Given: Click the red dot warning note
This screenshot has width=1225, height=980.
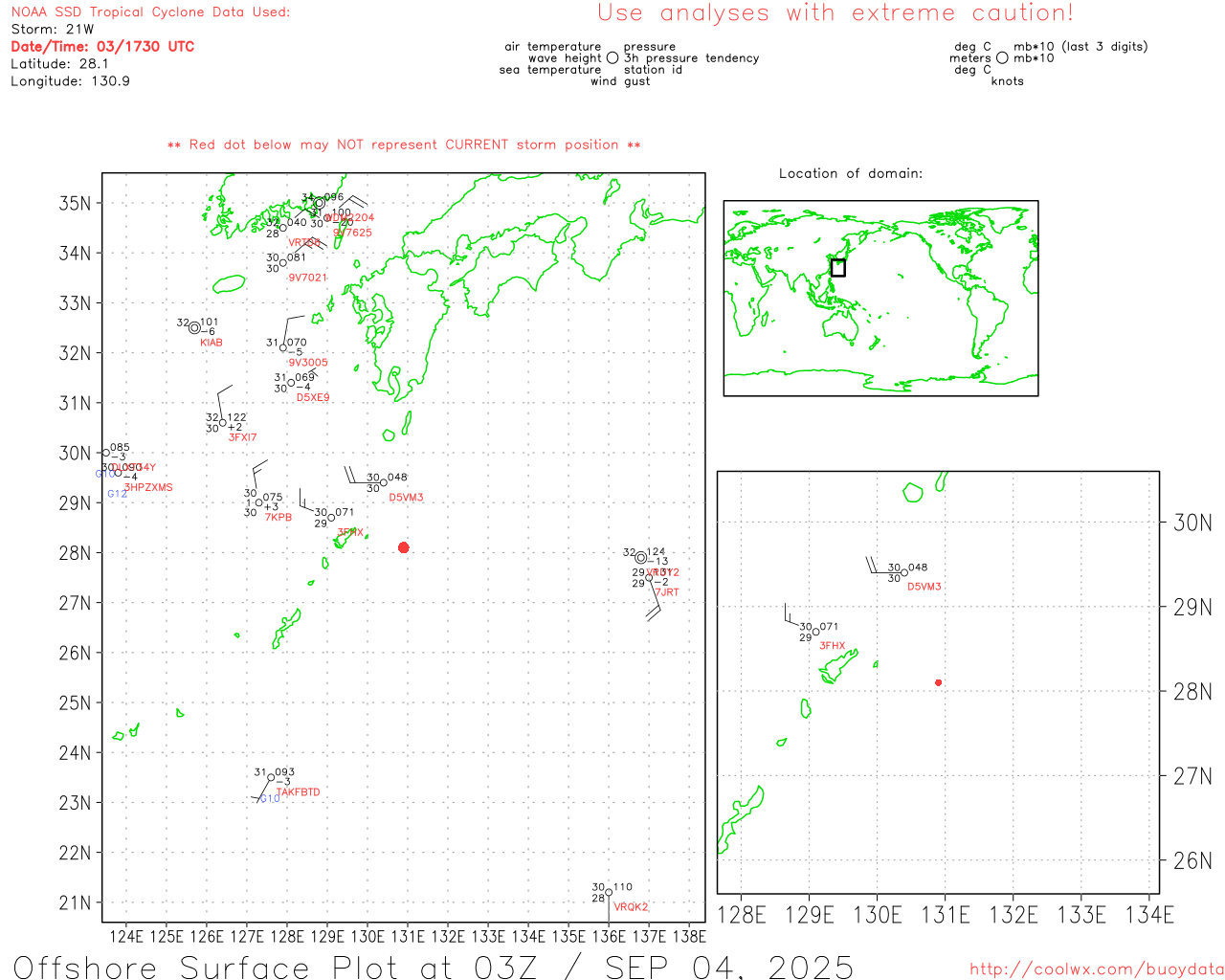Looking at the screenshot, I should 404,145.
